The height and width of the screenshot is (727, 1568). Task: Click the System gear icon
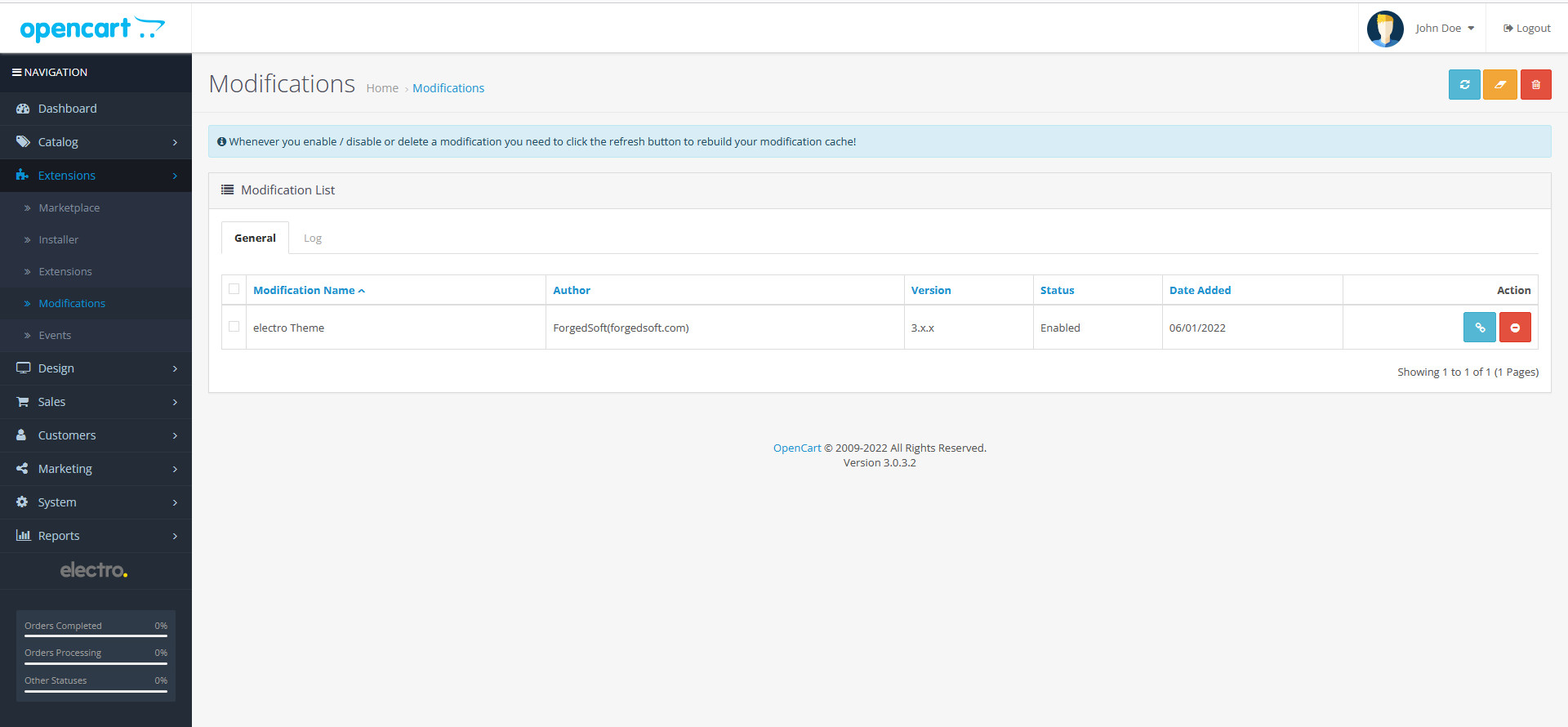[x=22, y=502]
